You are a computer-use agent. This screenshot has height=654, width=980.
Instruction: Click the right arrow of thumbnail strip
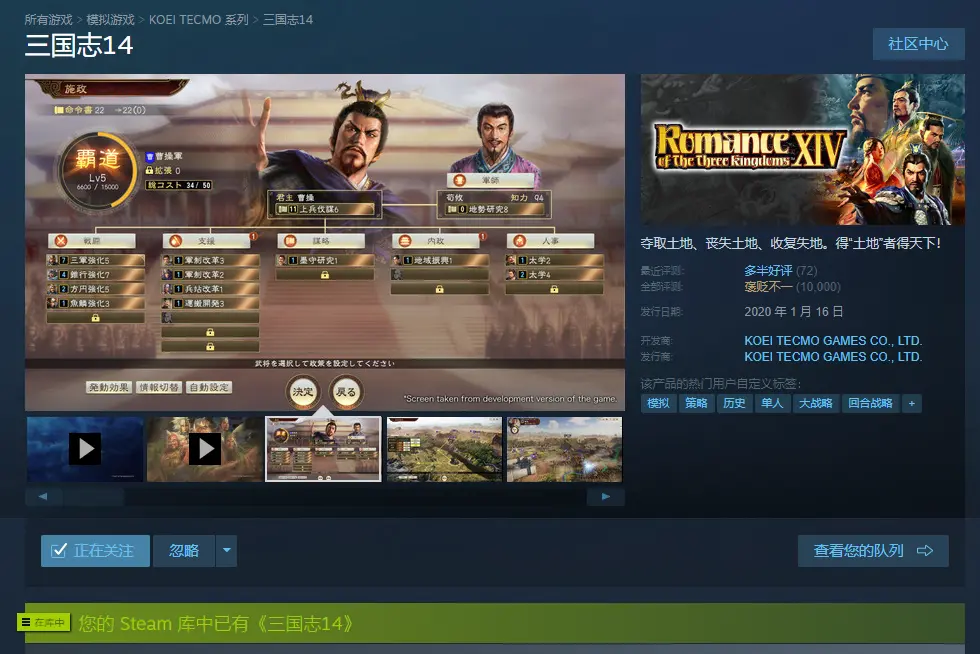pyautogui.click(x=606, y=496)
